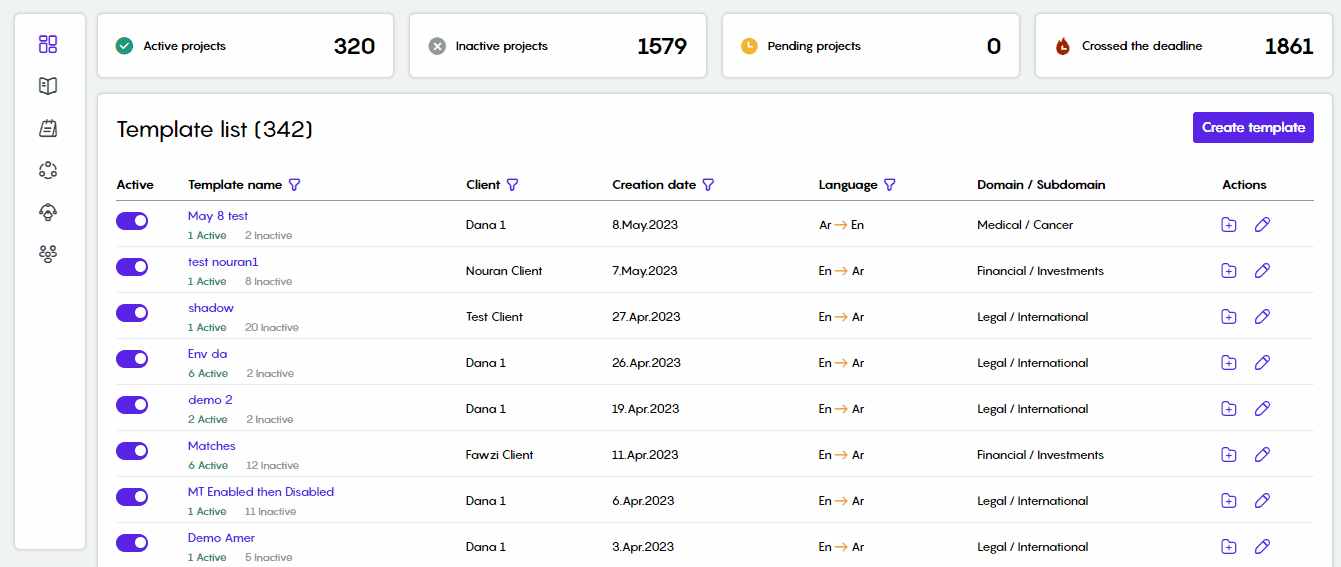Image resolution: width=1341 pixels, height=567 pixels.
Task: Select the Inactive projects card
Action: 558,46
